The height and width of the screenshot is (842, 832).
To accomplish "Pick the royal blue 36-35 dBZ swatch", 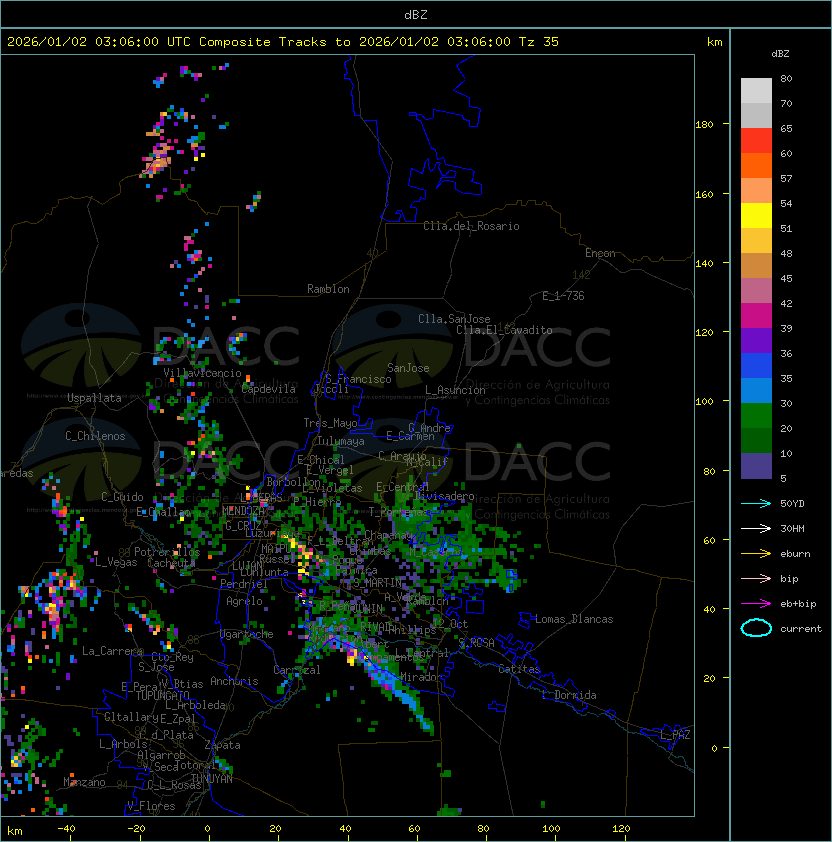I will 756,366.
